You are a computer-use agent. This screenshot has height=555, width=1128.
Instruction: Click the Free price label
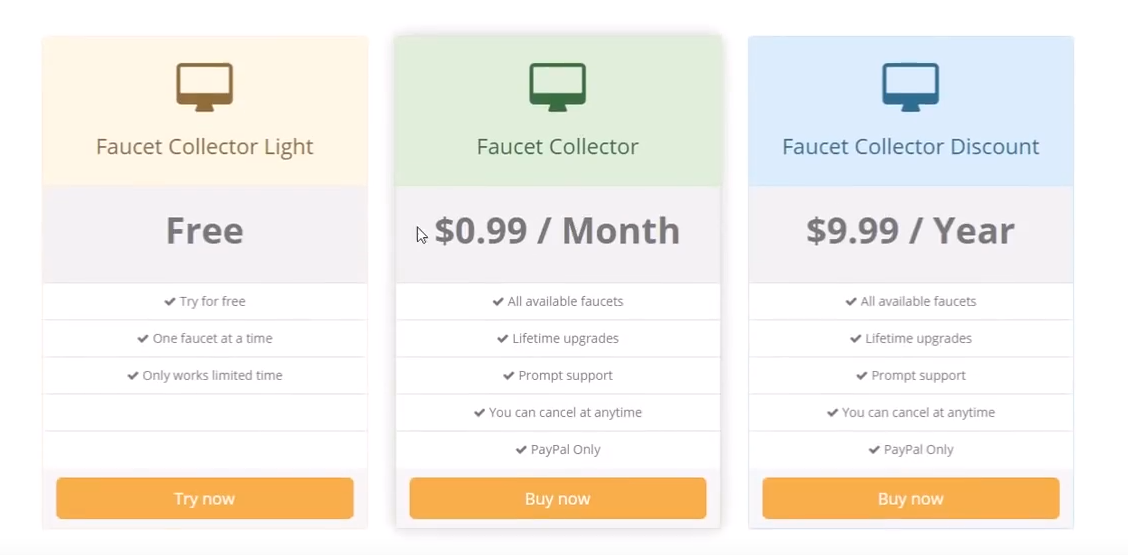(x=204, y=231)
